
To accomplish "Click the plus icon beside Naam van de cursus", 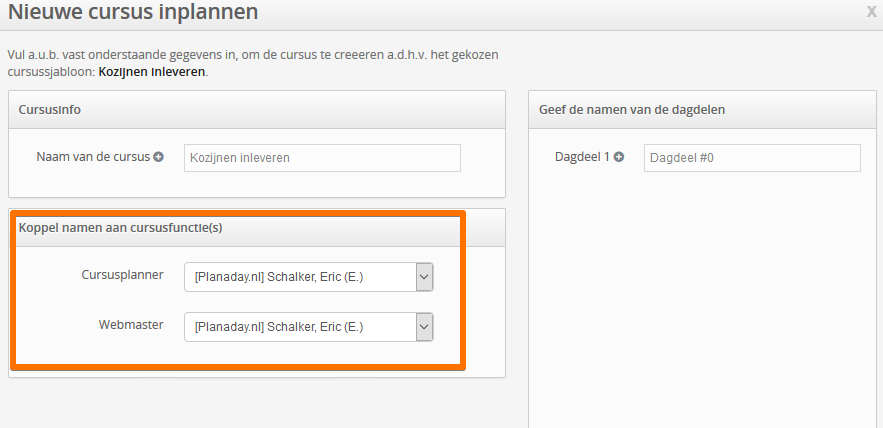I will tap(159, 157).
